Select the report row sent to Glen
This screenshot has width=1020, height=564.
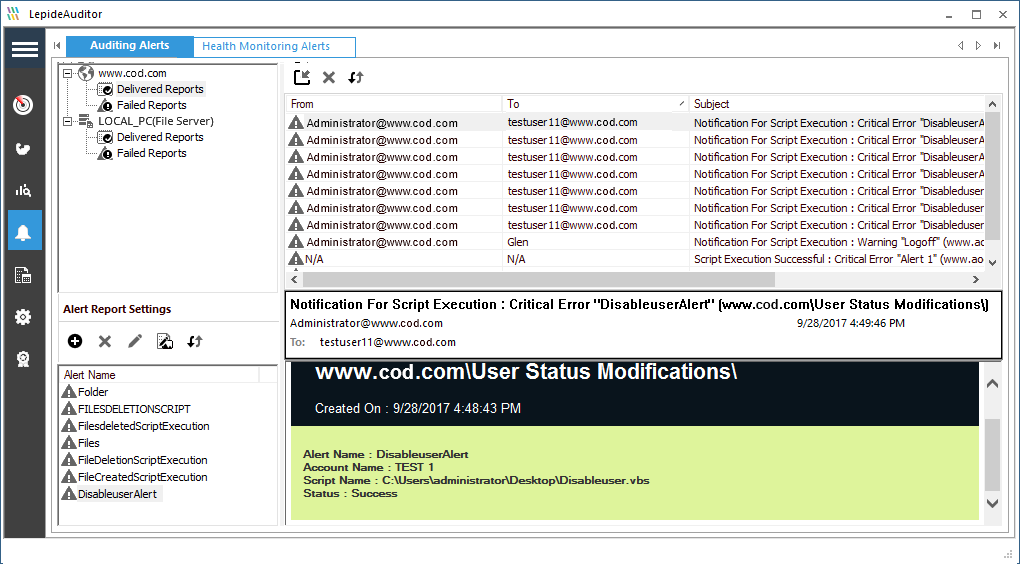click(635, 242)
